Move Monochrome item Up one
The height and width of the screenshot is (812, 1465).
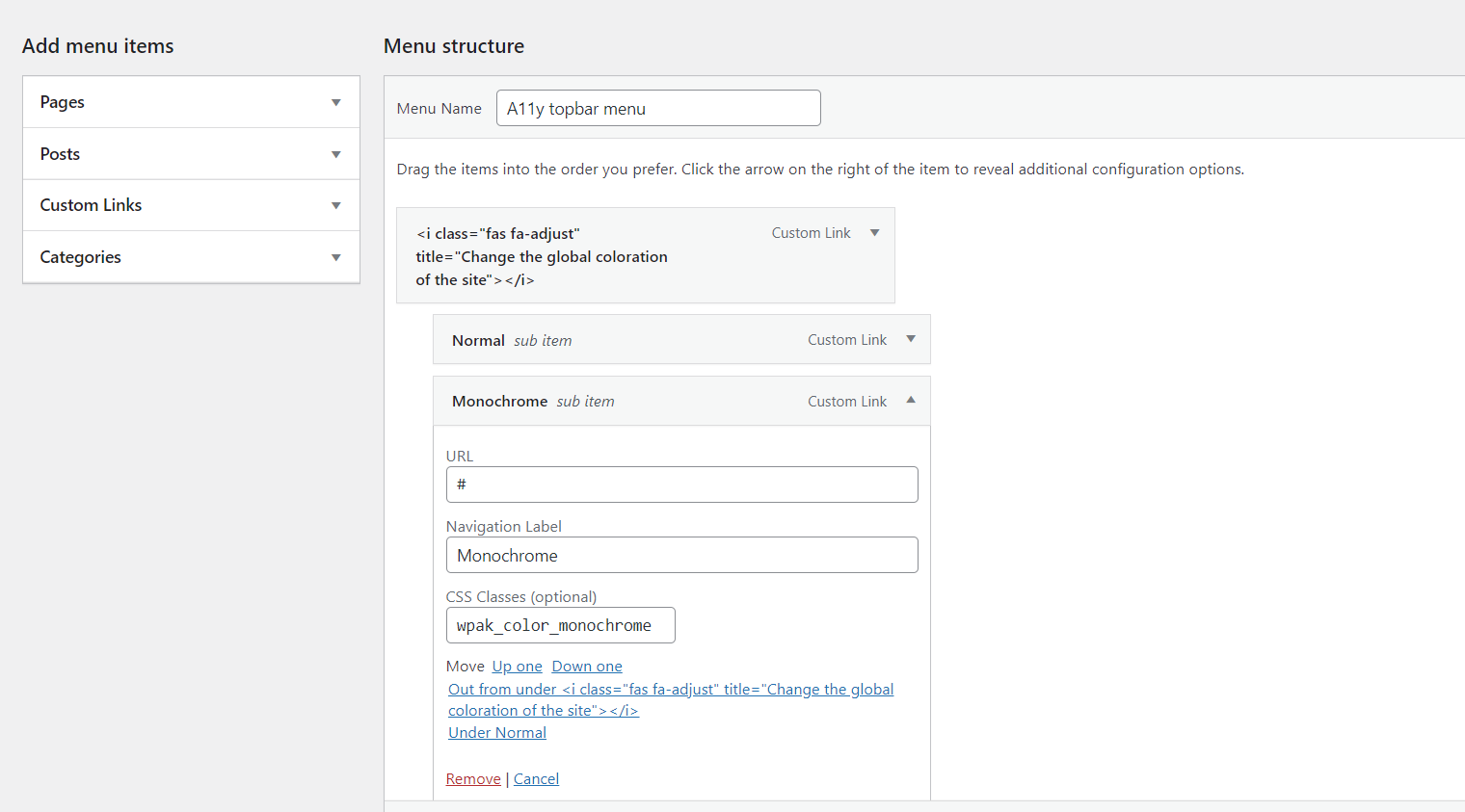pos(517,667)
